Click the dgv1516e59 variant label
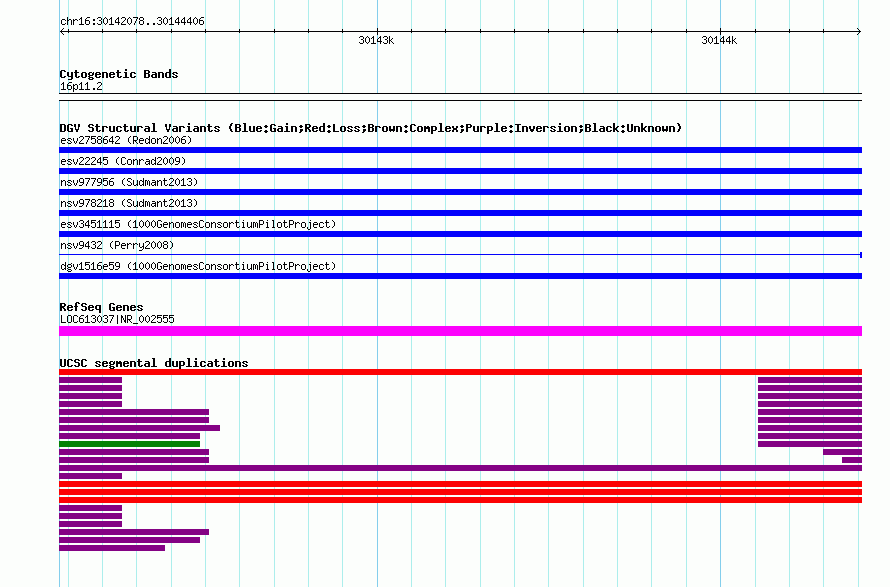Viewport: 890px width, 587px height. [198, 266]
